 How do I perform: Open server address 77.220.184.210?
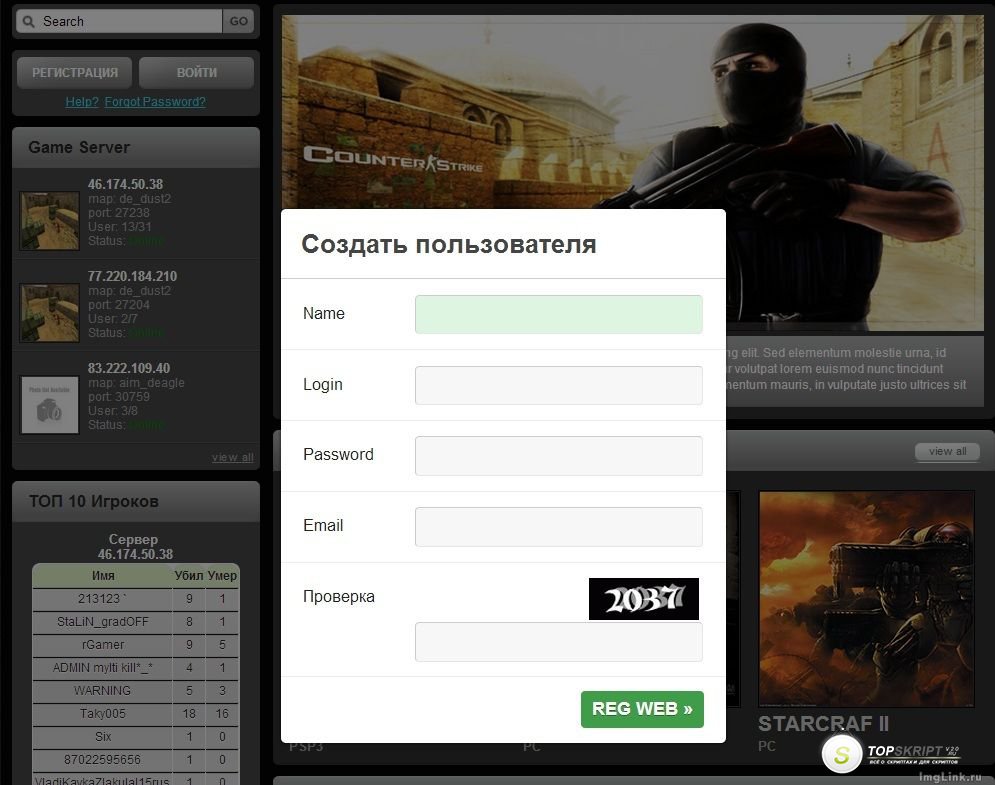(x=132, y=276)
